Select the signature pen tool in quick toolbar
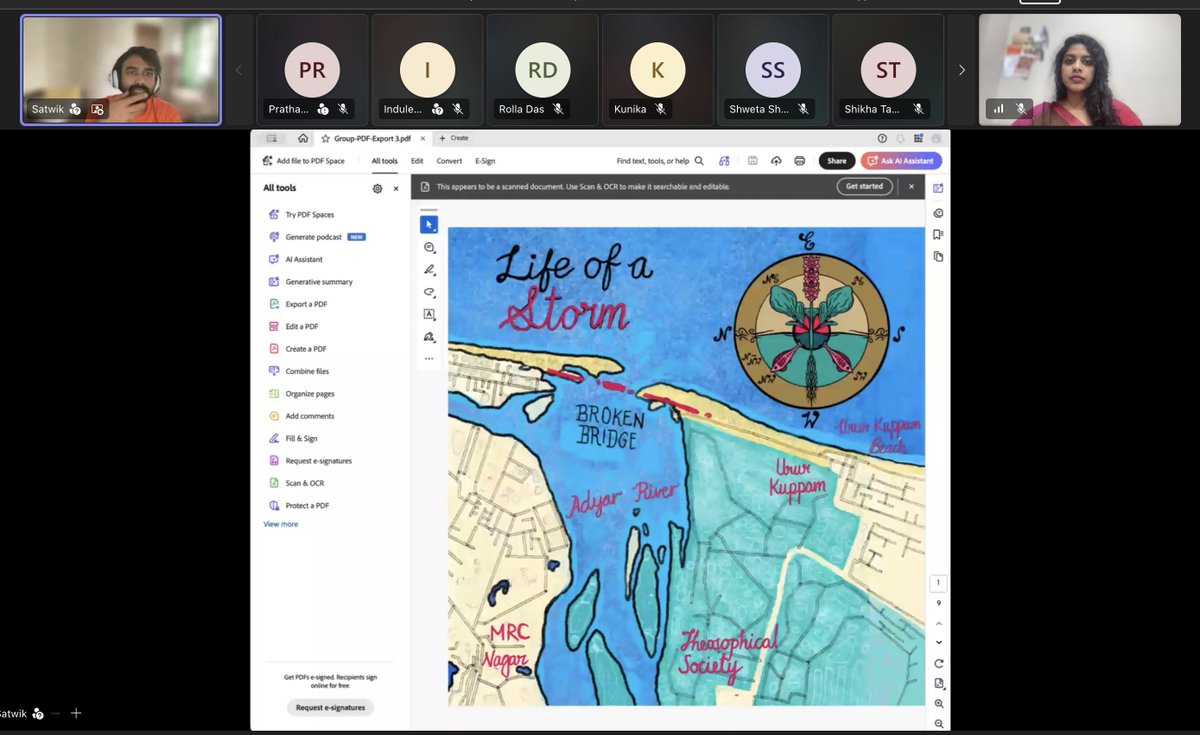 click(x=429, y=337)
